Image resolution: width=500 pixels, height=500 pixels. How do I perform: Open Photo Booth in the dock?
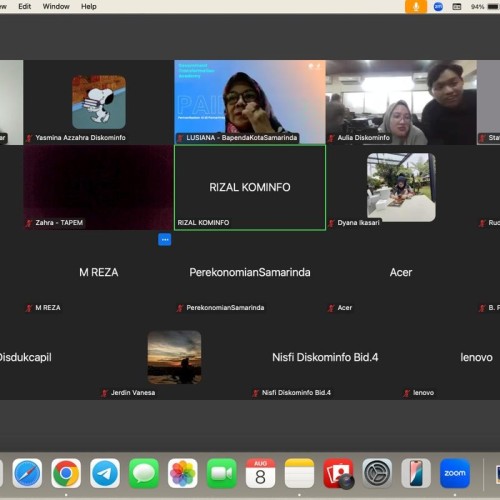[338, 473]
